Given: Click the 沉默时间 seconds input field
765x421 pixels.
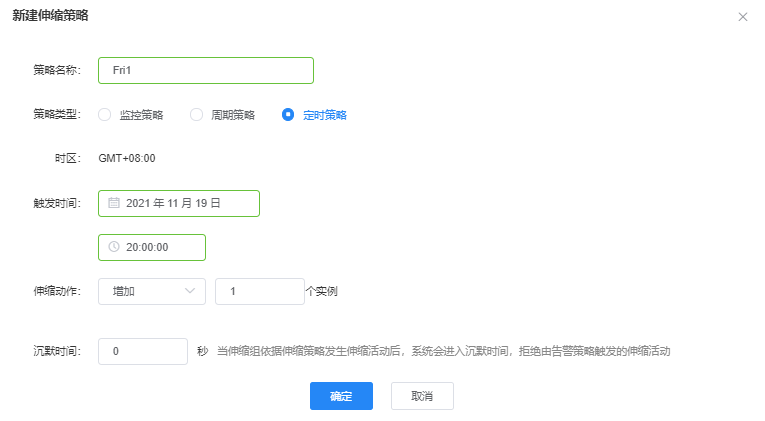Looking at the screenshot, I should [x=143, y=352].
